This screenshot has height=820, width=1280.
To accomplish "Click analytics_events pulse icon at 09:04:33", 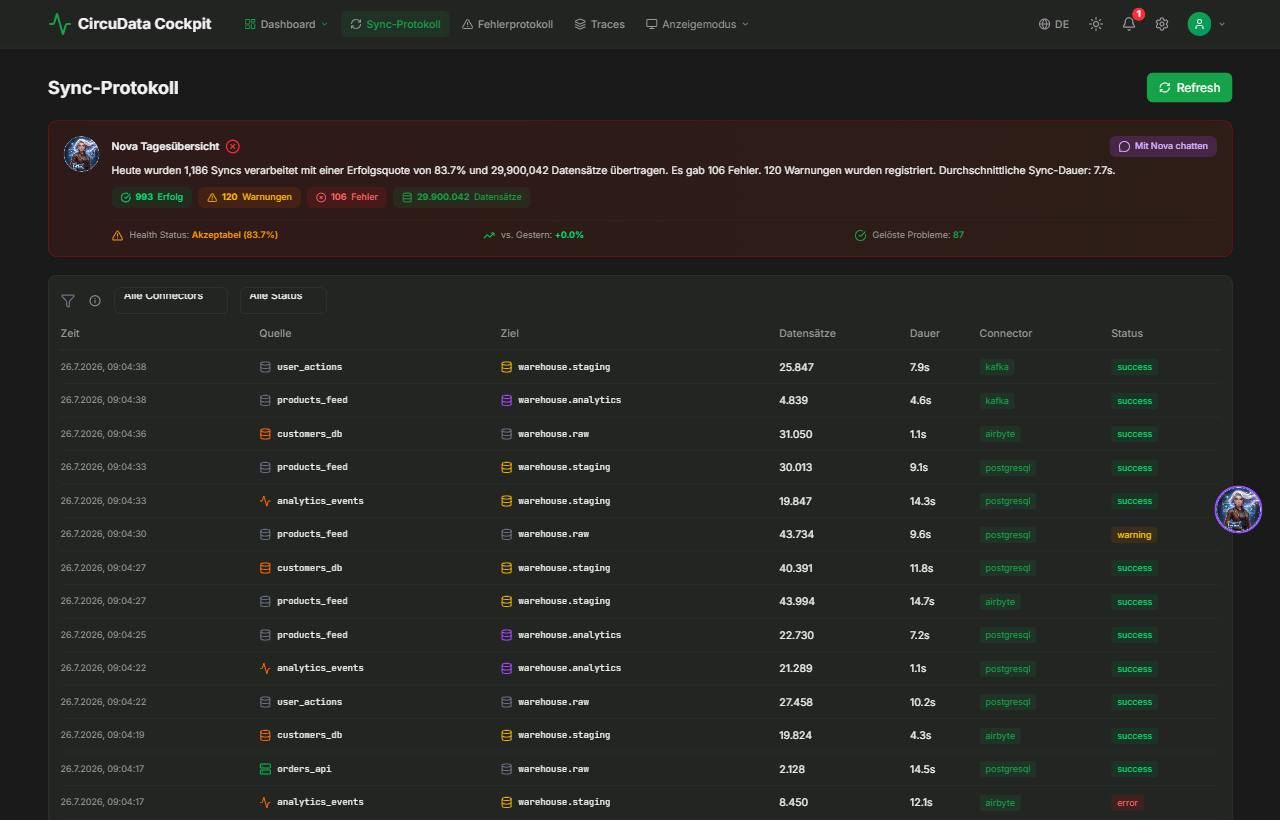I will 265,501.
